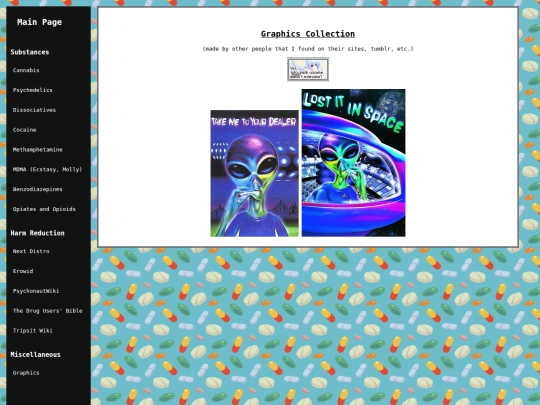Viewport: 540px width, 405px height.
Task: Open the Cocaine page
Action: (24, 130)
